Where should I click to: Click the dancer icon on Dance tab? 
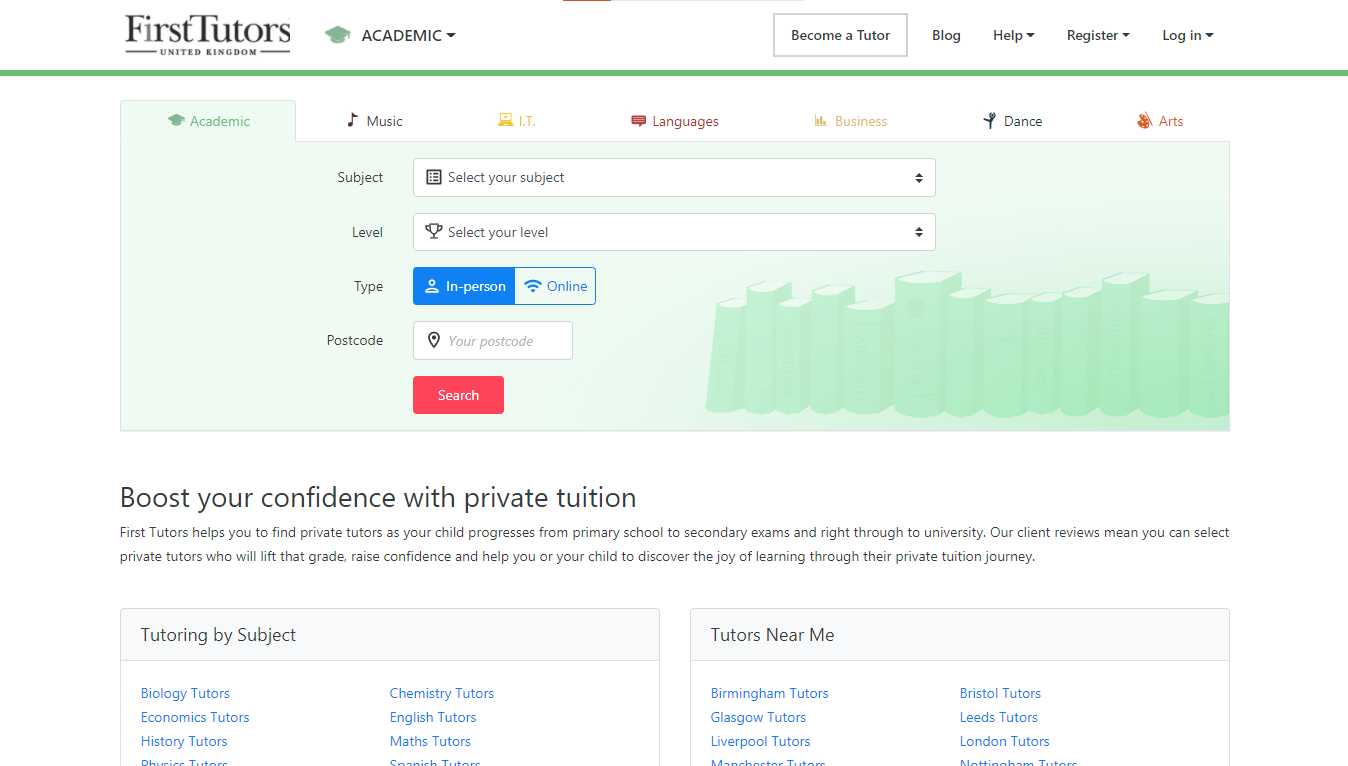990,121
